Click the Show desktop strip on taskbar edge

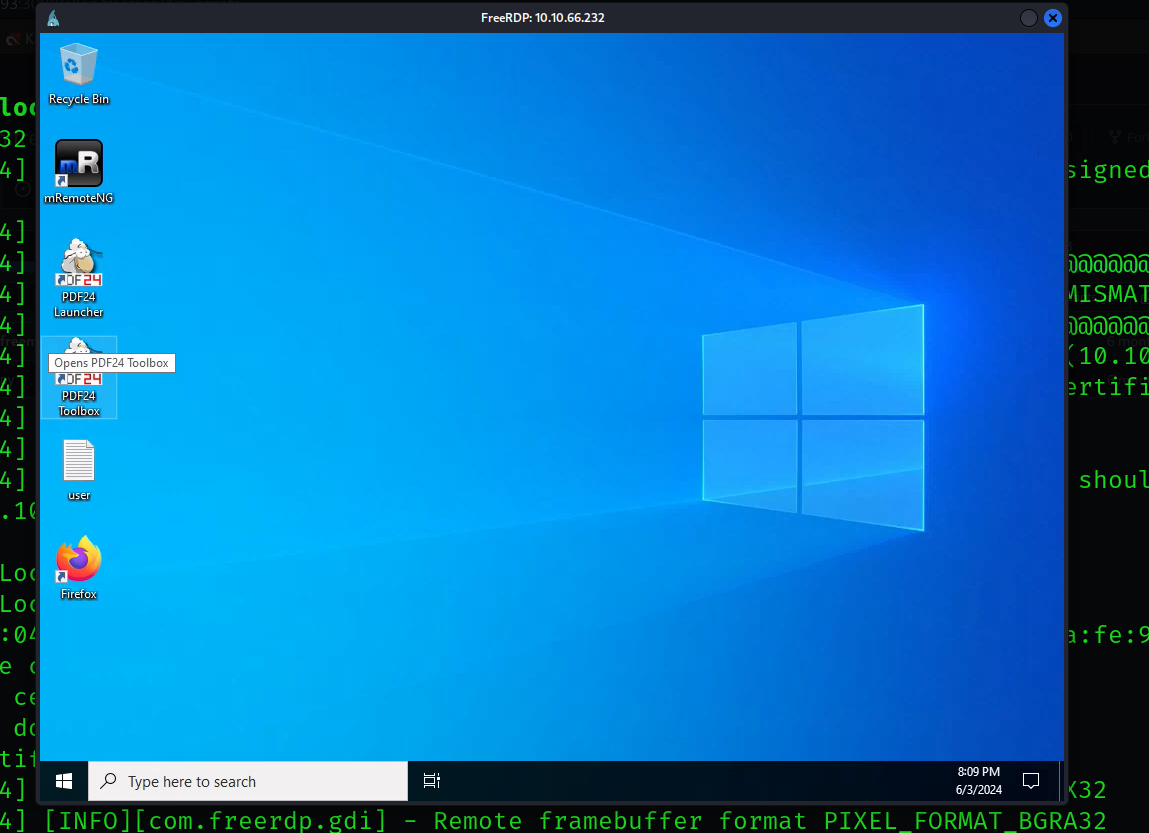point(1061,781)
